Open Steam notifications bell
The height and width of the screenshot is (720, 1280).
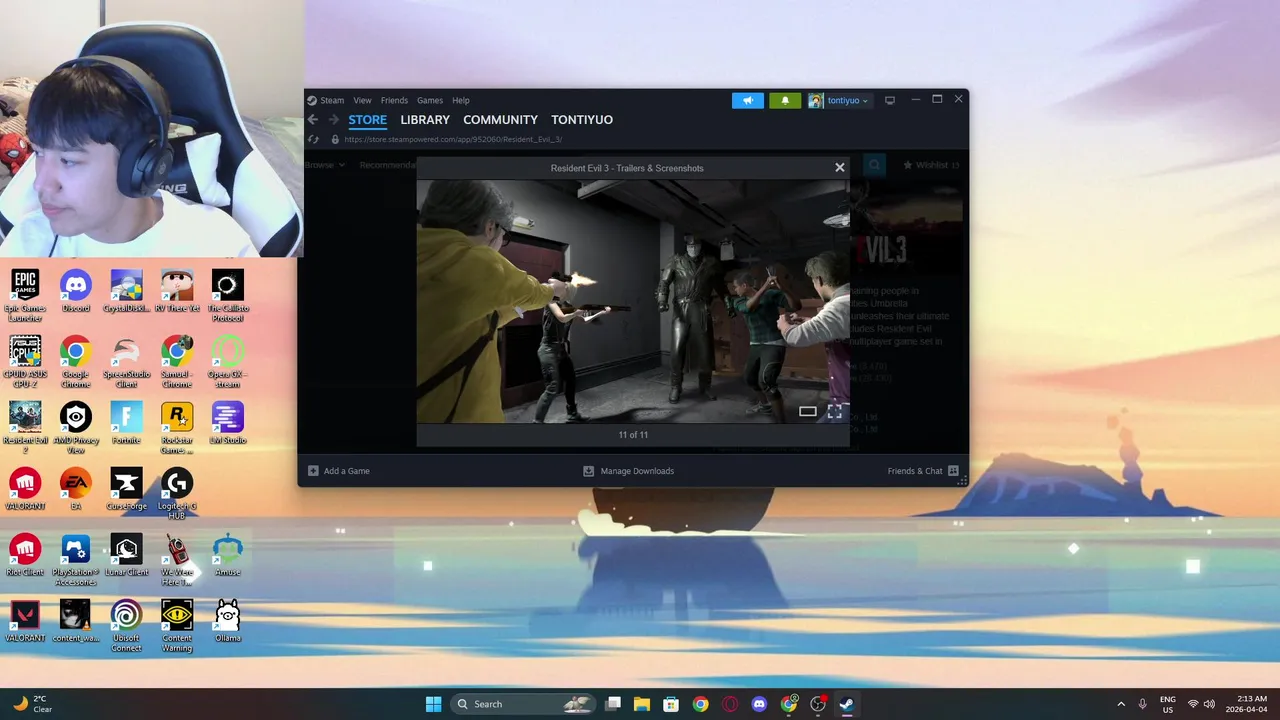[785, 100]
